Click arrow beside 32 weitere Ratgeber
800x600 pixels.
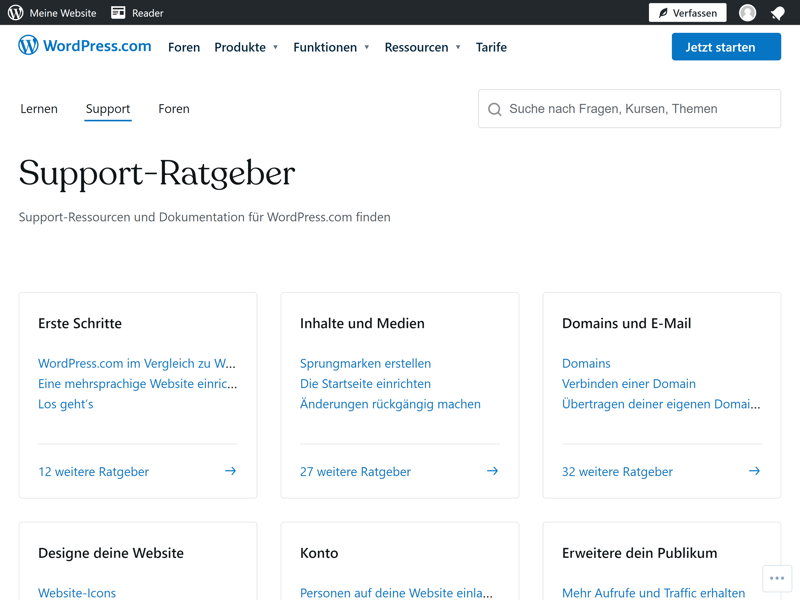point(754,471)
